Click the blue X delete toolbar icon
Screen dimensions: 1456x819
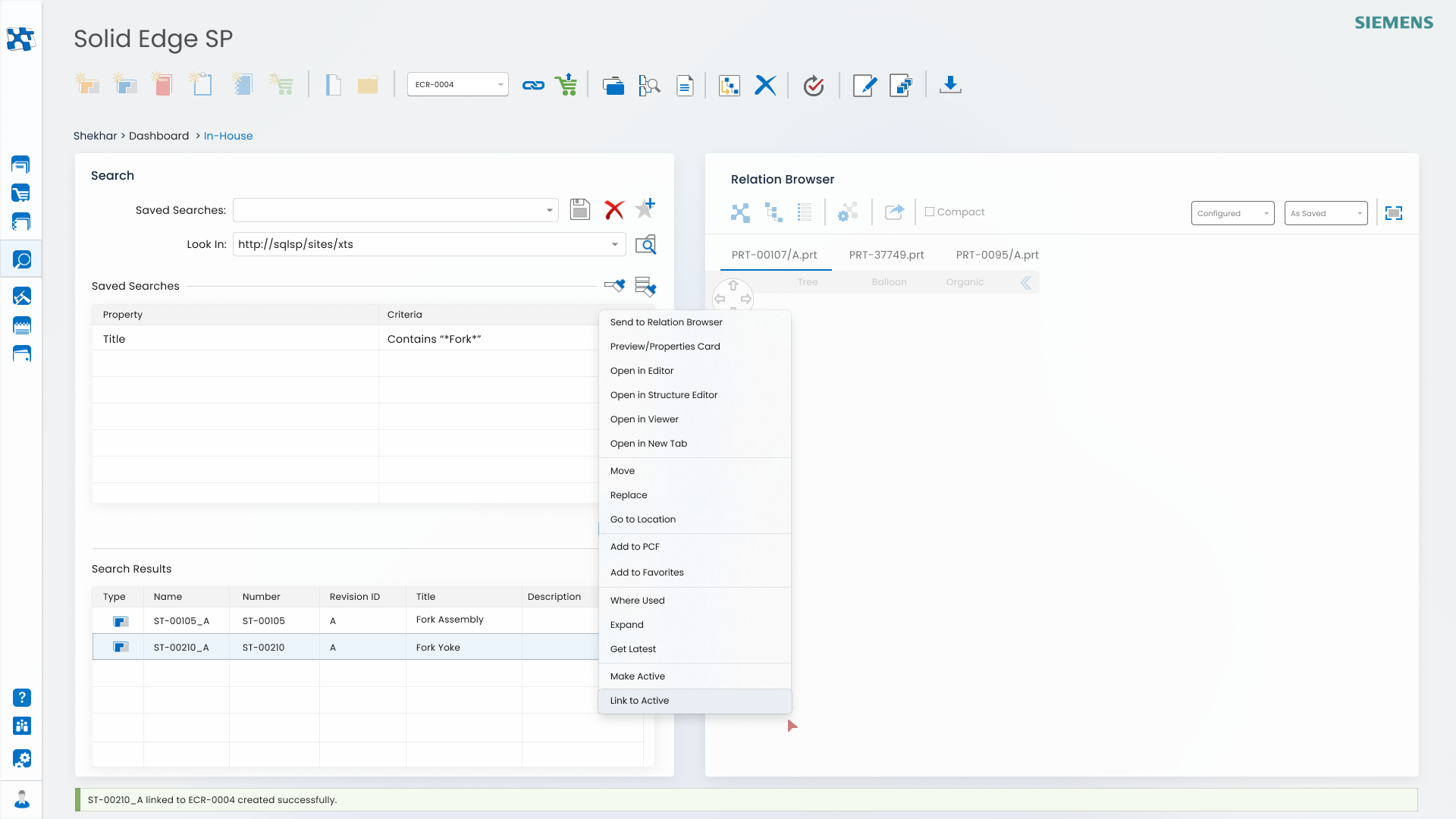click(x=765, y=85)
